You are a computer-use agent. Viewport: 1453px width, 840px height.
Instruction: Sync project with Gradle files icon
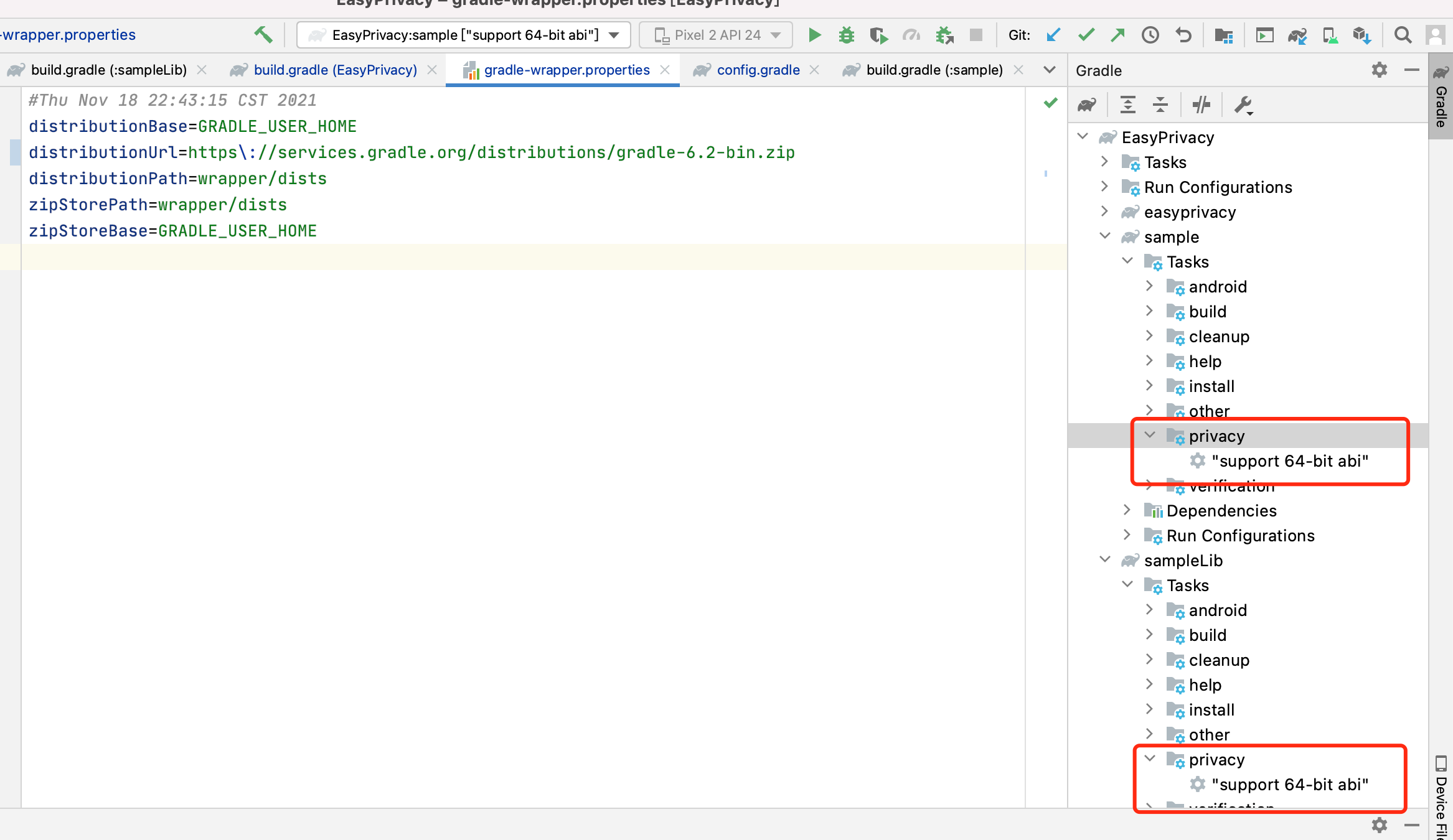pos(1297,35)
